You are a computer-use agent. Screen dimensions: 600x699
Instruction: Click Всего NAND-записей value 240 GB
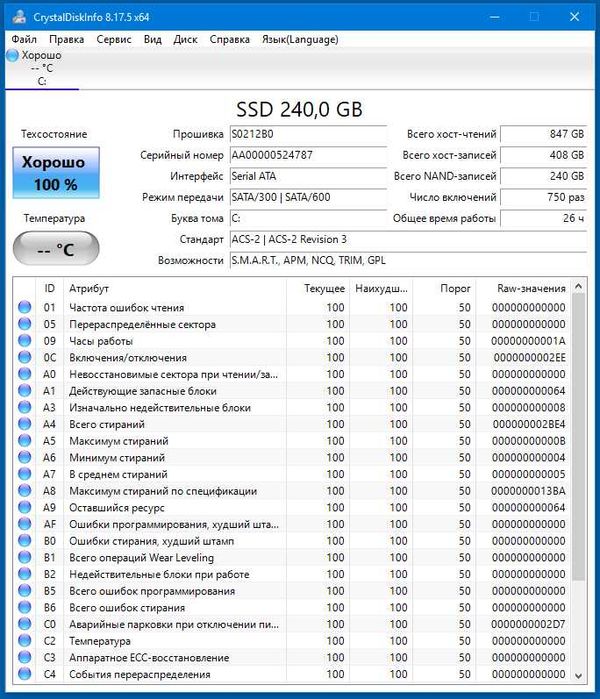coord(543,176)
